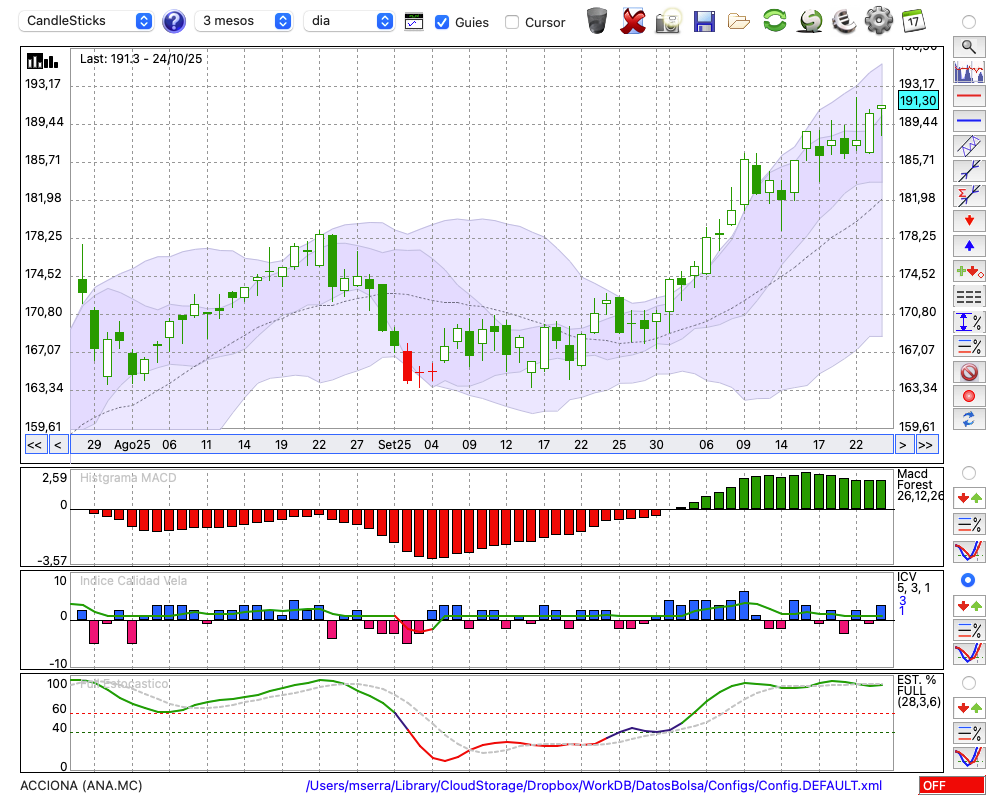
Task: Step forward with > button
Action: [x=902, y=445]
